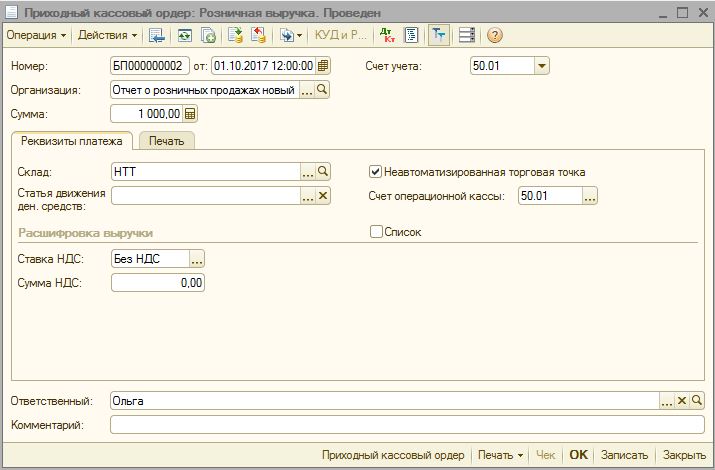Open the Операция dropdown menu
Image resolution: width=715 pixels, height=470 pixels.
coord(36,35)
